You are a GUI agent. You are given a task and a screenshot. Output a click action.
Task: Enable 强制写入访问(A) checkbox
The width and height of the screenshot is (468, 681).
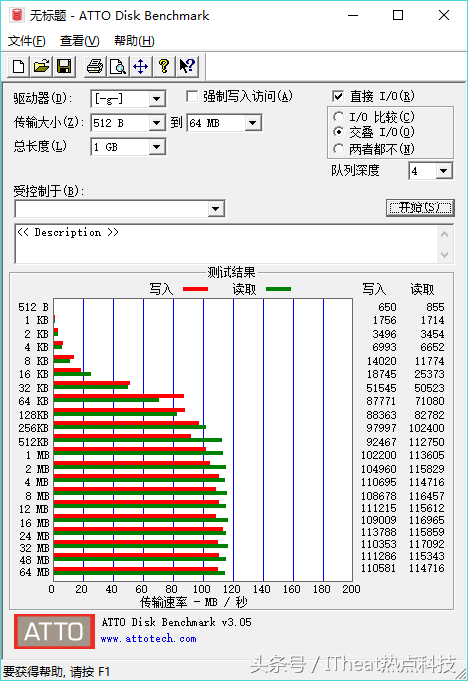(x=192, y=96)
